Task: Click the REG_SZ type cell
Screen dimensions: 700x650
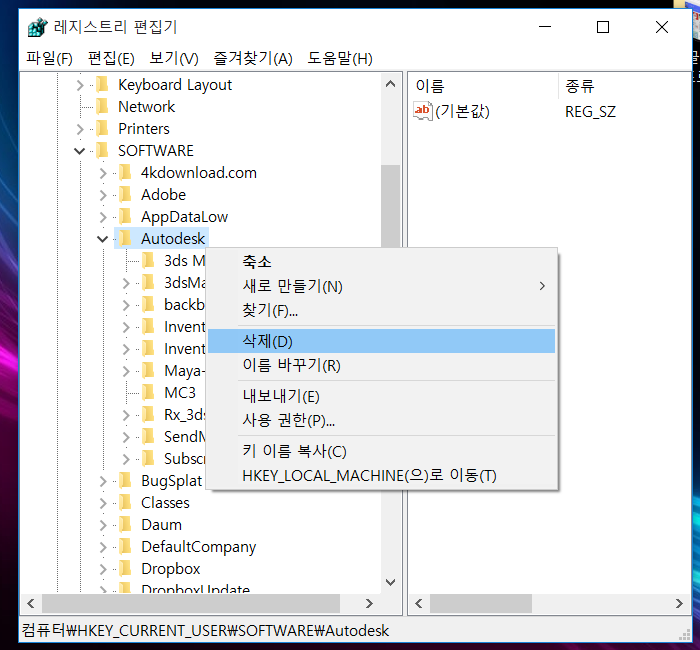Action: pos(590,112)
